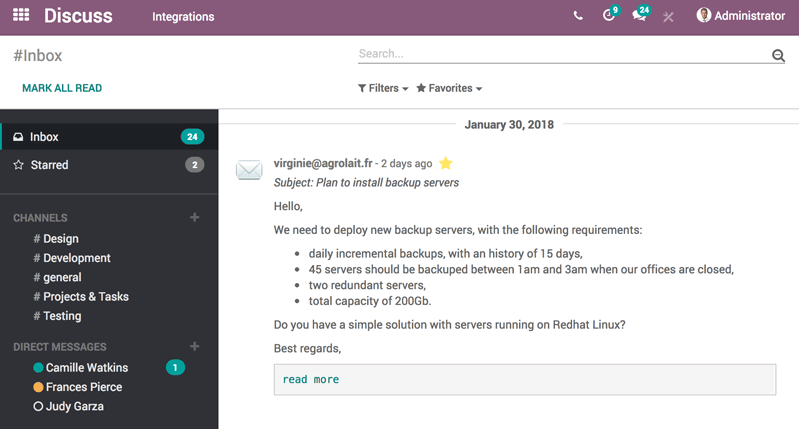Click Camille Watkins' green status dot
The height and width of the screenshot is (429, 799).
coord(38,367)
